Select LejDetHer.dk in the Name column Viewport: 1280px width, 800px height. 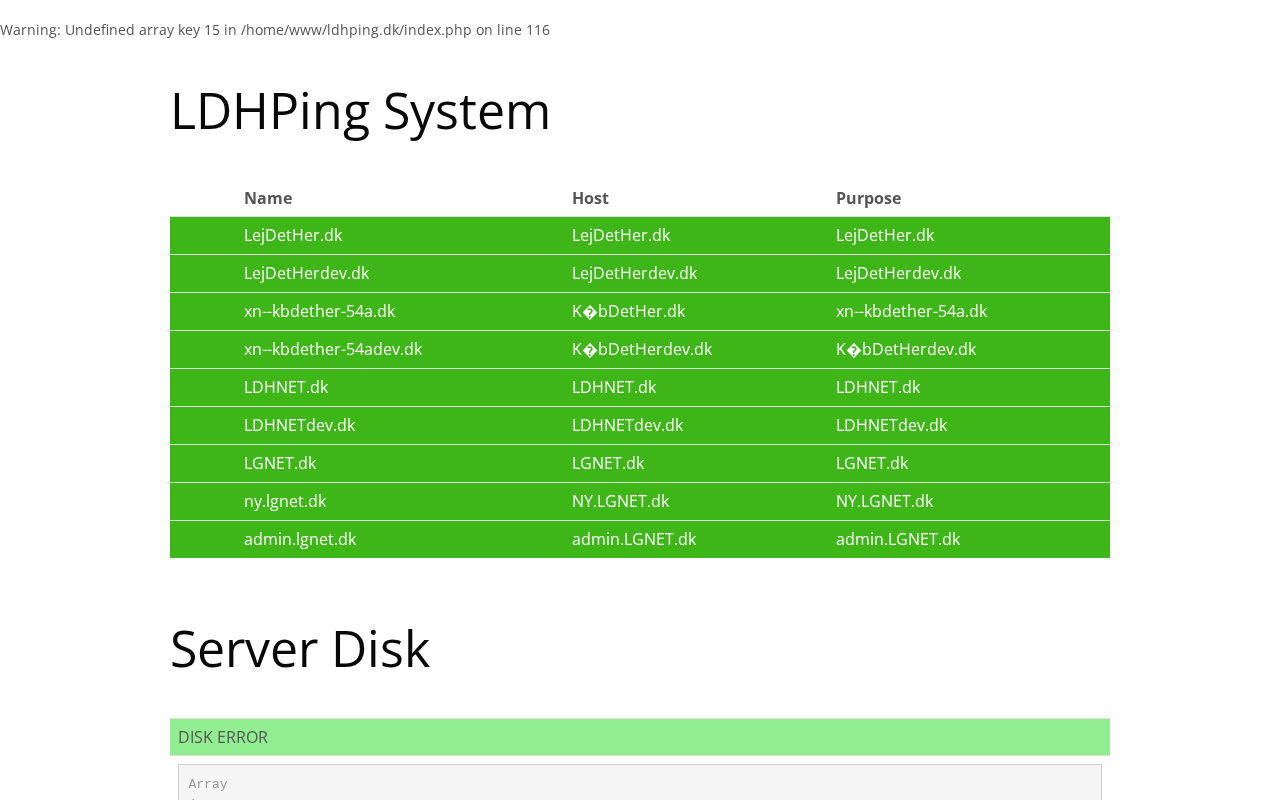coord(293,236)
